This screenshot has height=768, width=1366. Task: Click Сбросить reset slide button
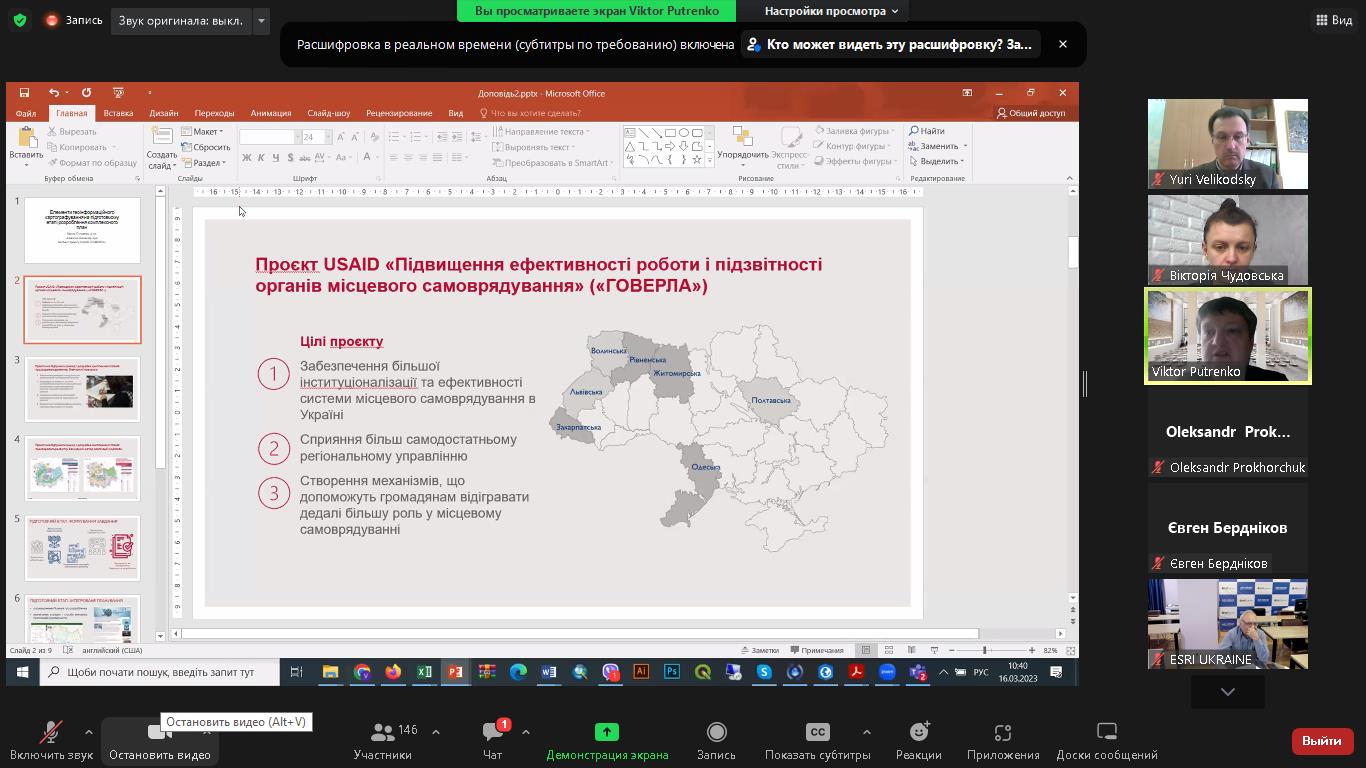click(x=206, y=147)
